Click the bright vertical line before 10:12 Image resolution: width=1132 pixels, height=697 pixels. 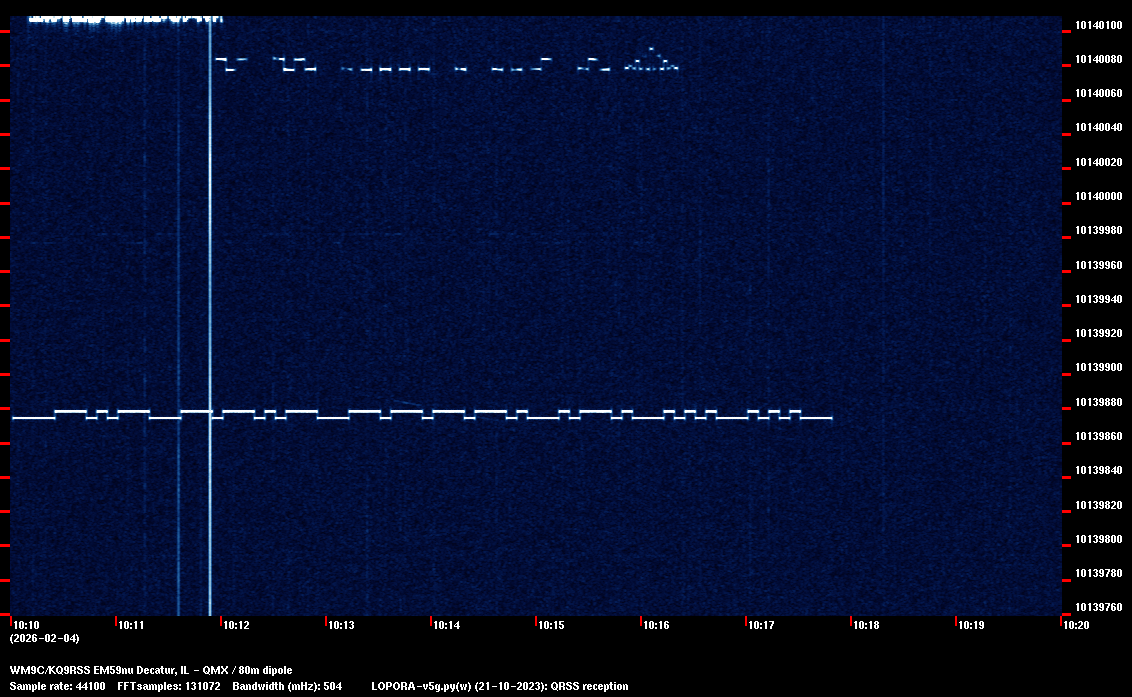(210, 300)
